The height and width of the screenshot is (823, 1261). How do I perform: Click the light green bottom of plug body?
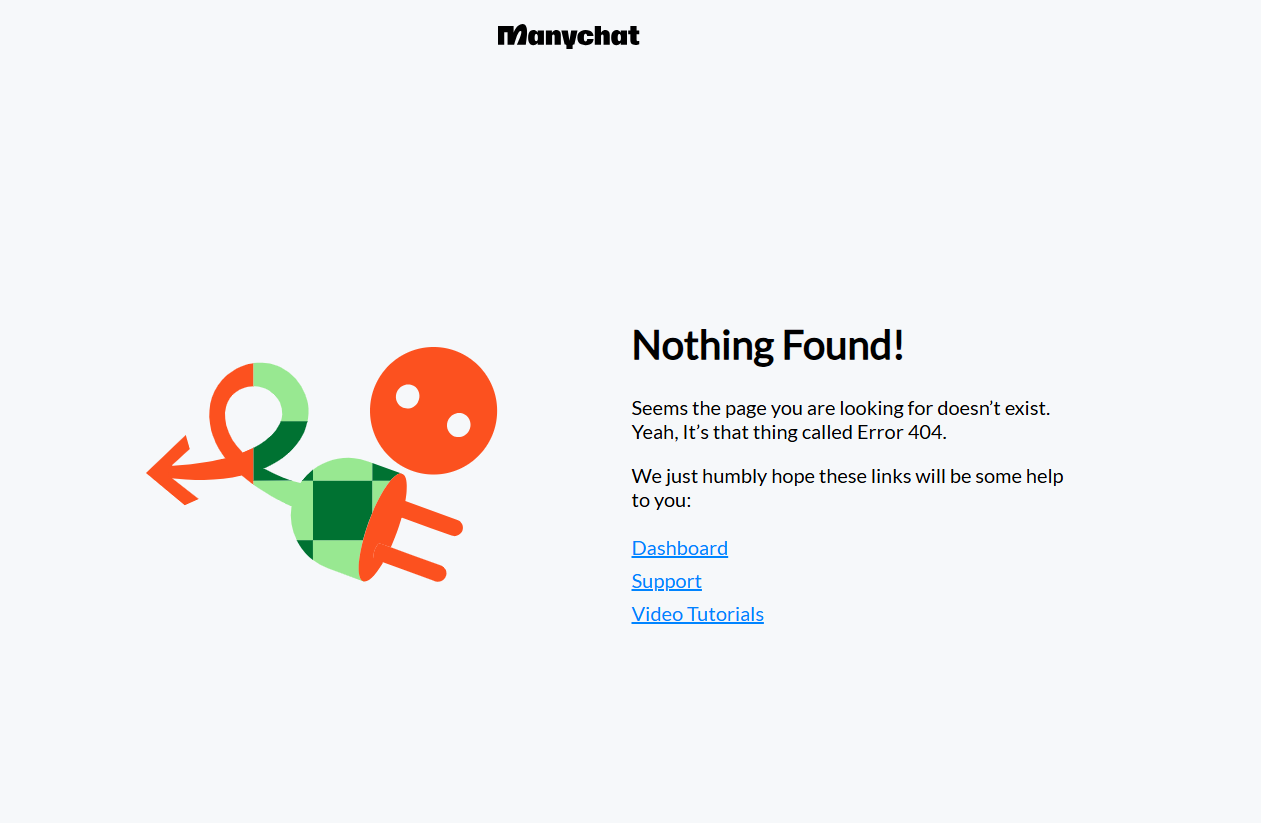335,559
